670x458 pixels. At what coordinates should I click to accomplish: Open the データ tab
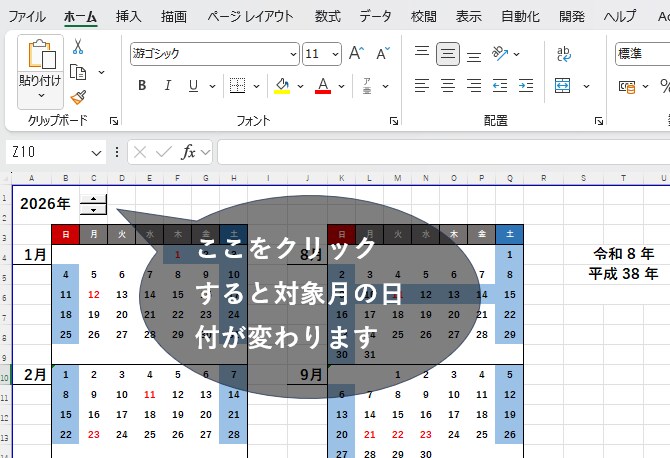click(375, 17)
